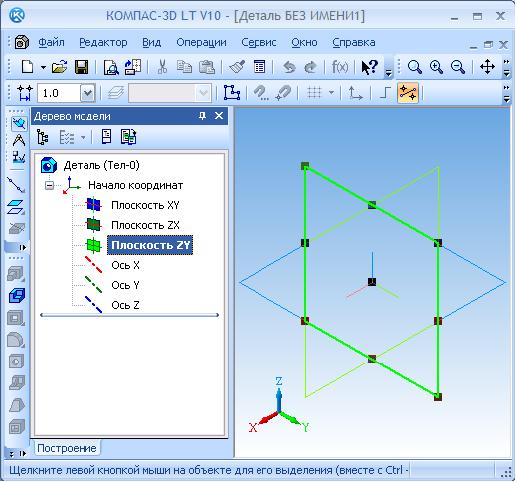Select the part editing toolbar icon
The image size is (516, 482).
click(x=19, y=123)
